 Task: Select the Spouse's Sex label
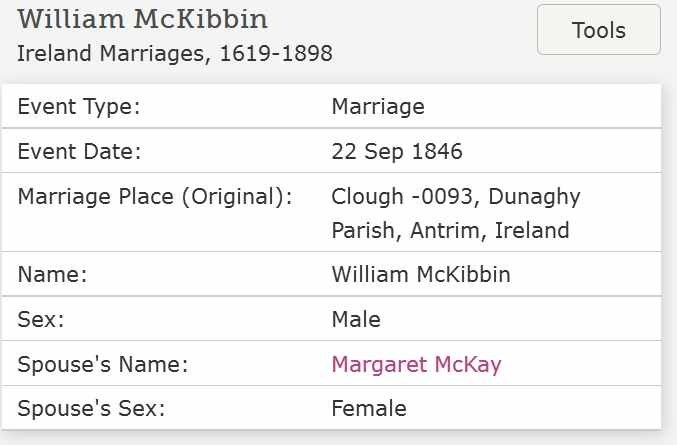coord(91,408)
